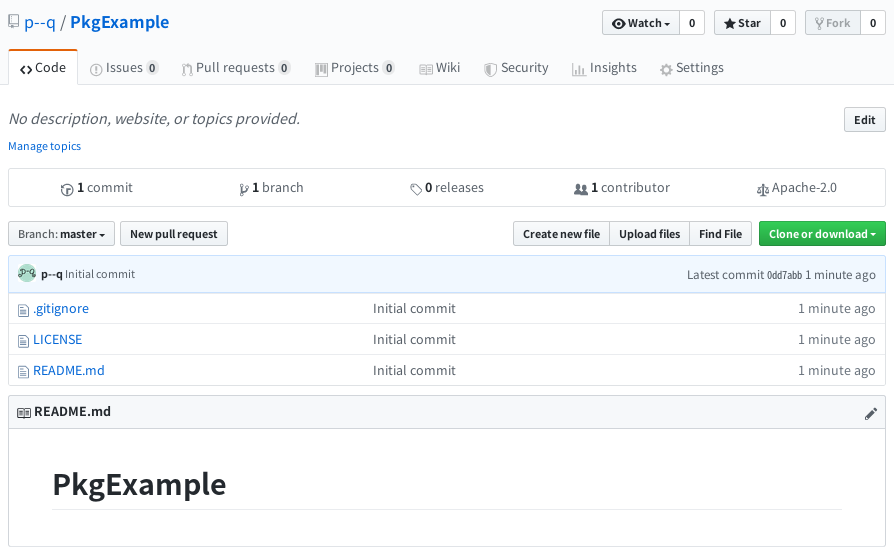Open the Insights tab
The height and width of the screenshot is (558, 894).
604,68
